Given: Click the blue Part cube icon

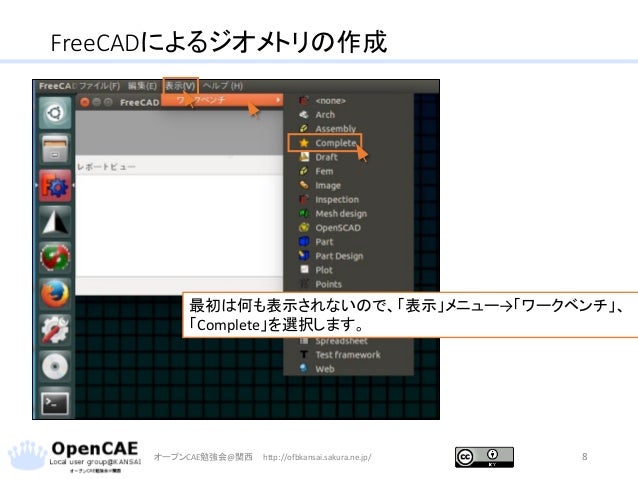Looking at the screenshot, I should [x=304, y=242].
